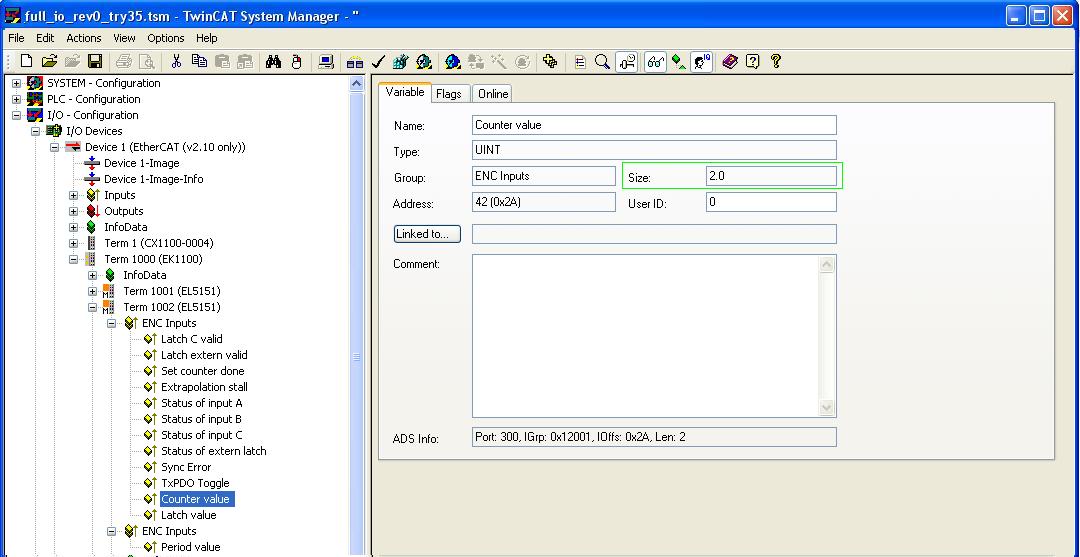Click the Print Preview toolbar icon
The image size is (1080, 557).
pyautogui.click(x=147, y=61)
